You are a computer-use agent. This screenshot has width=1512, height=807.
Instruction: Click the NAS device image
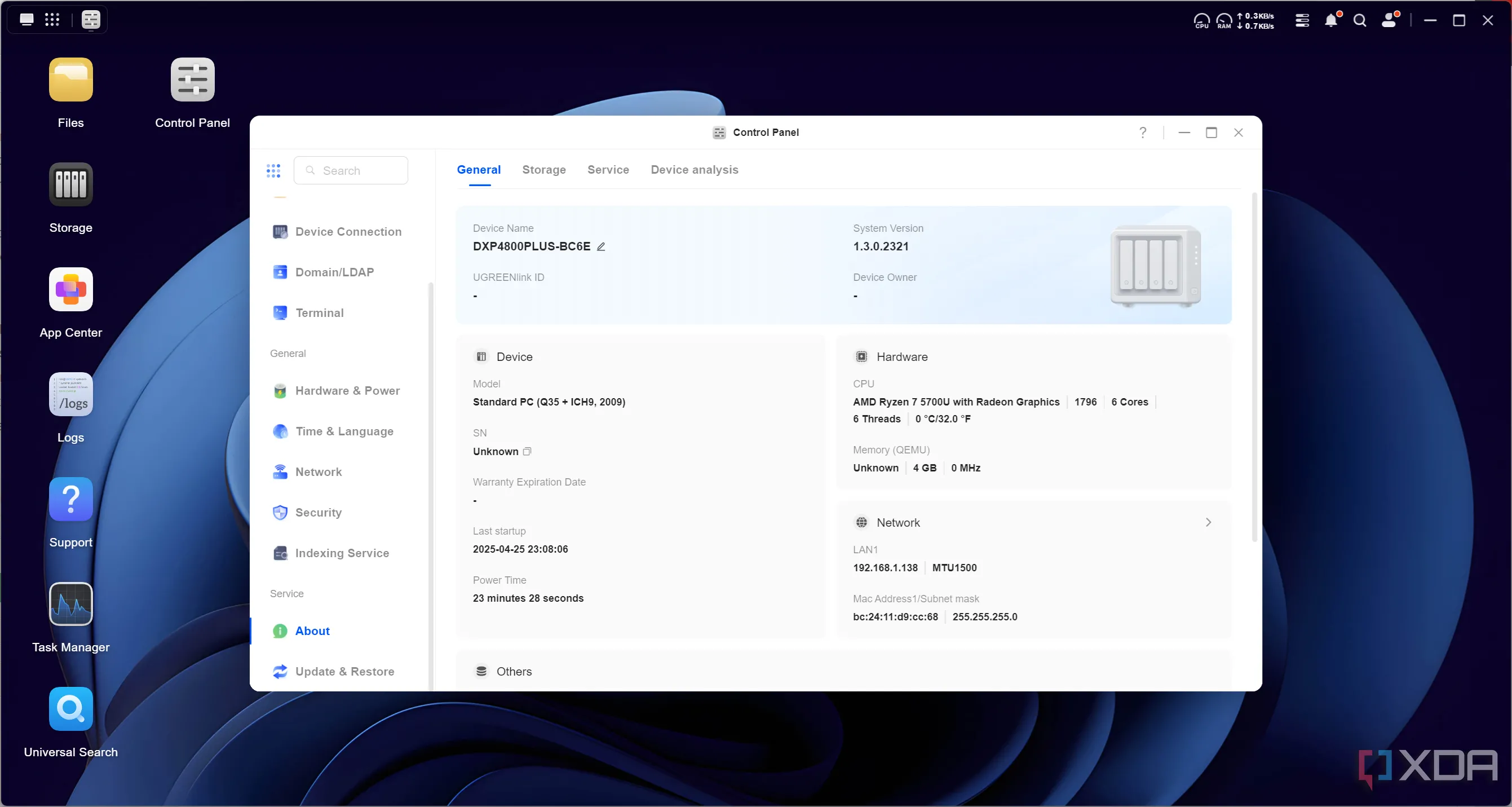1155,266
